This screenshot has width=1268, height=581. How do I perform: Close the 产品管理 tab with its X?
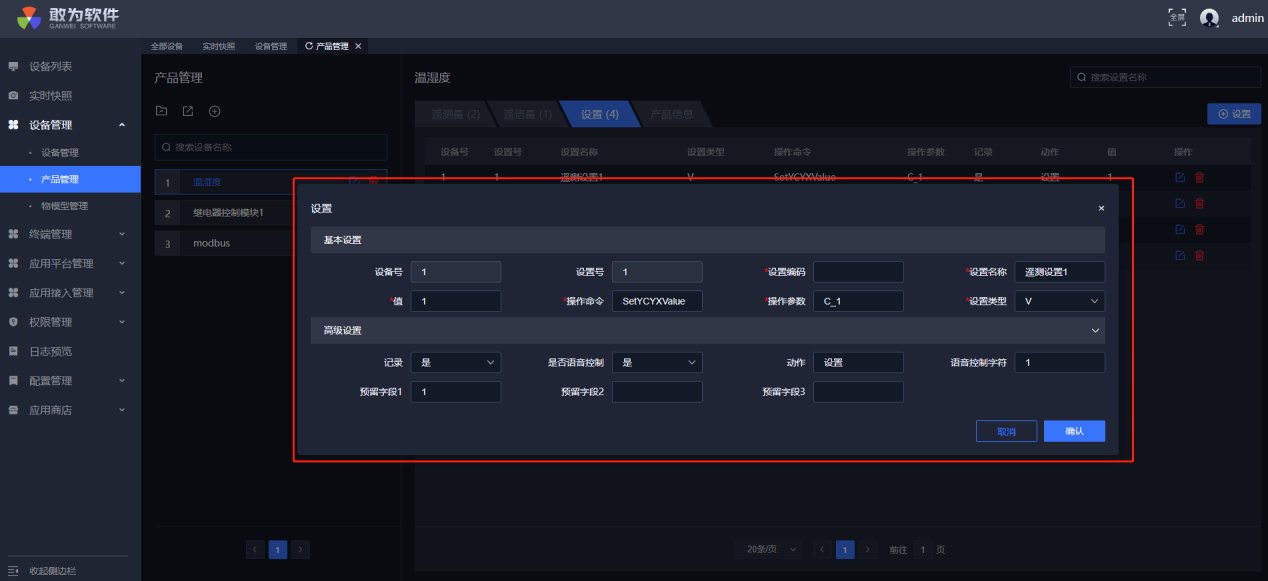[359, 46]
